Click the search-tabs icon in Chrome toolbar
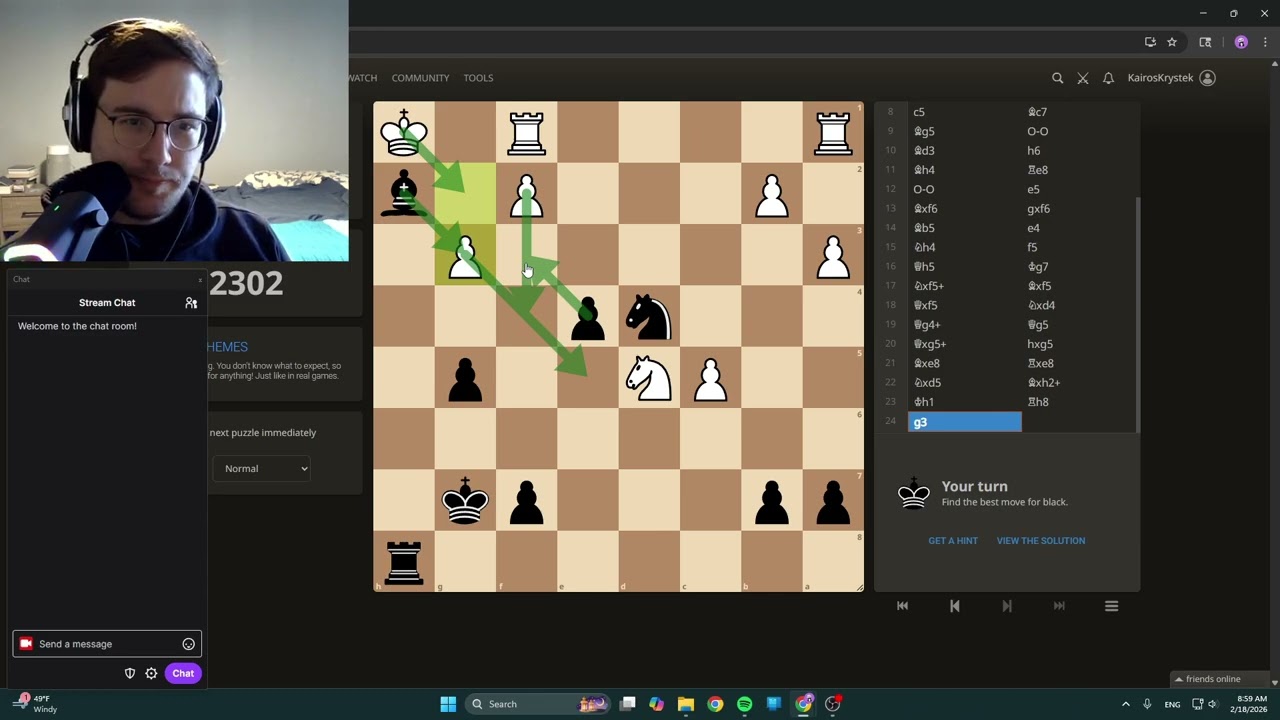 [x=1205, y=42]
